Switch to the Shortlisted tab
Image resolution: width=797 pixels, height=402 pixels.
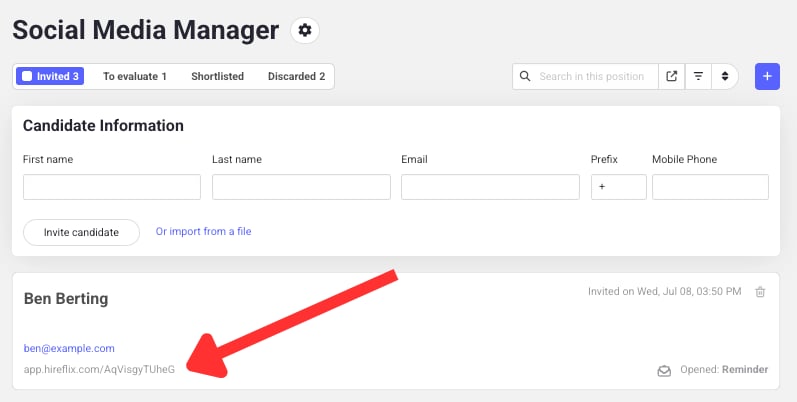tap(218, 76)
